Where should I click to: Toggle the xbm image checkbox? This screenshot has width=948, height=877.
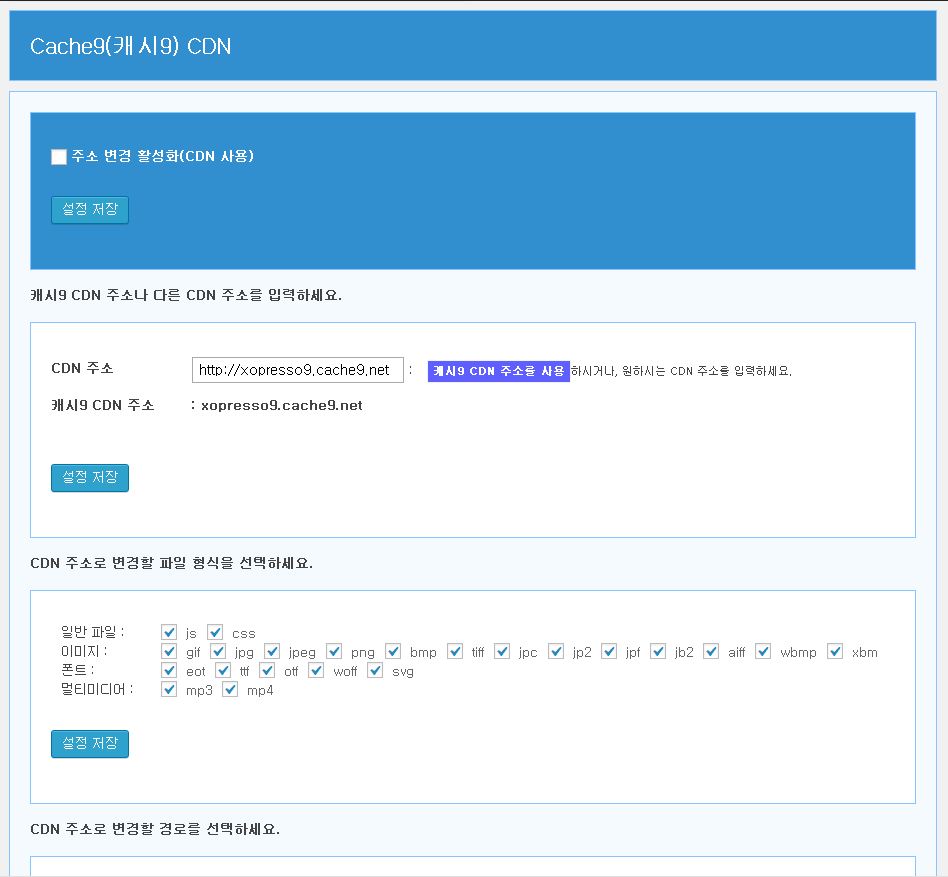(835, 652)
